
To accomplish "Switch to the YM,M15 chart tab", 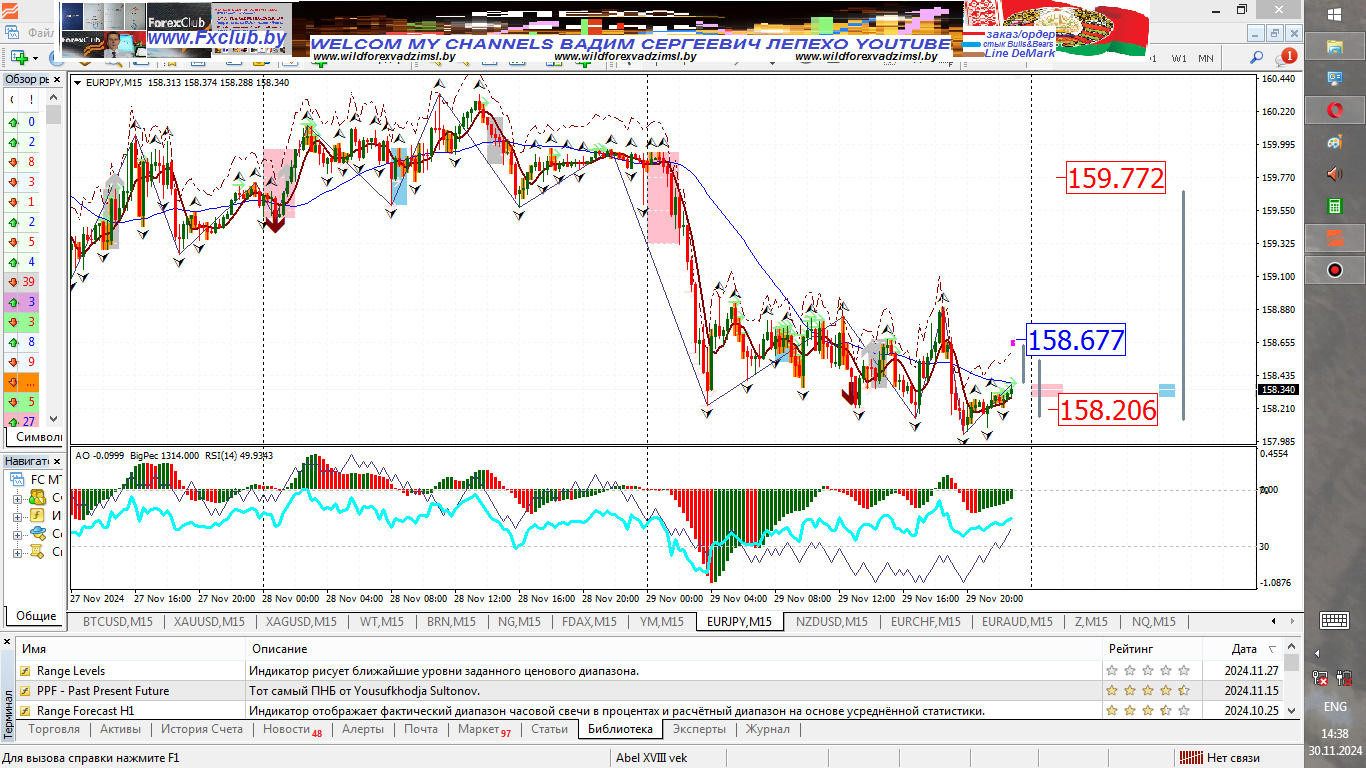I will (661, 622).
